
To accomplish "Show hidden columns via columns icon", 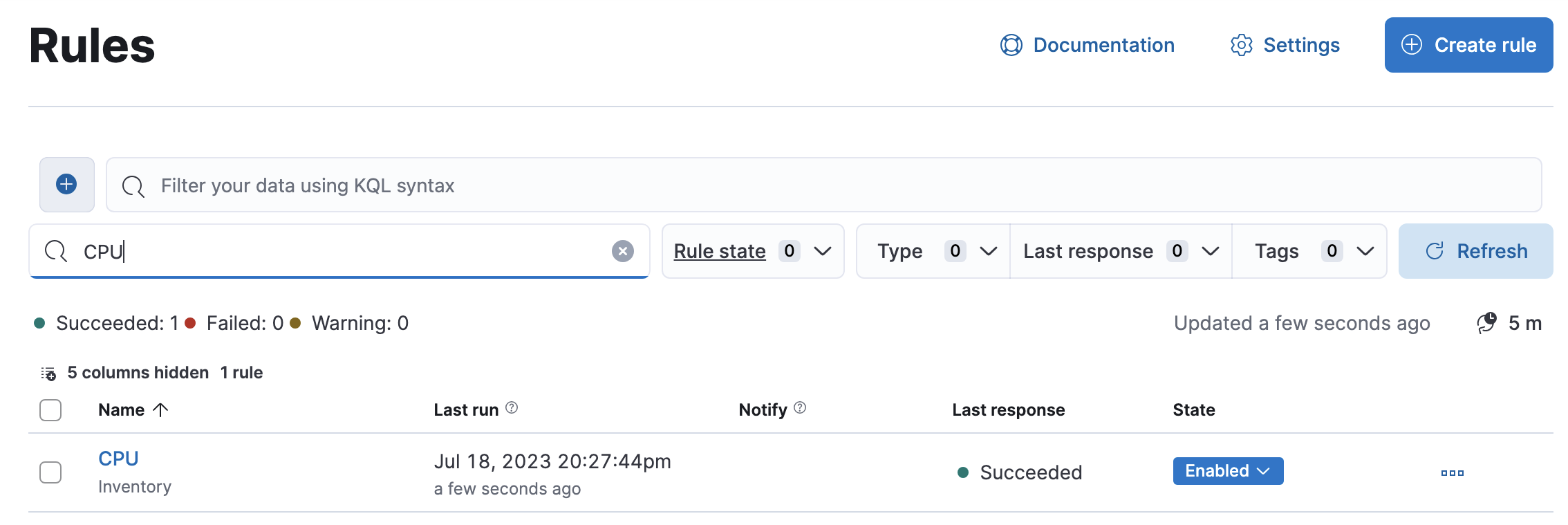I will click(48, 374).
